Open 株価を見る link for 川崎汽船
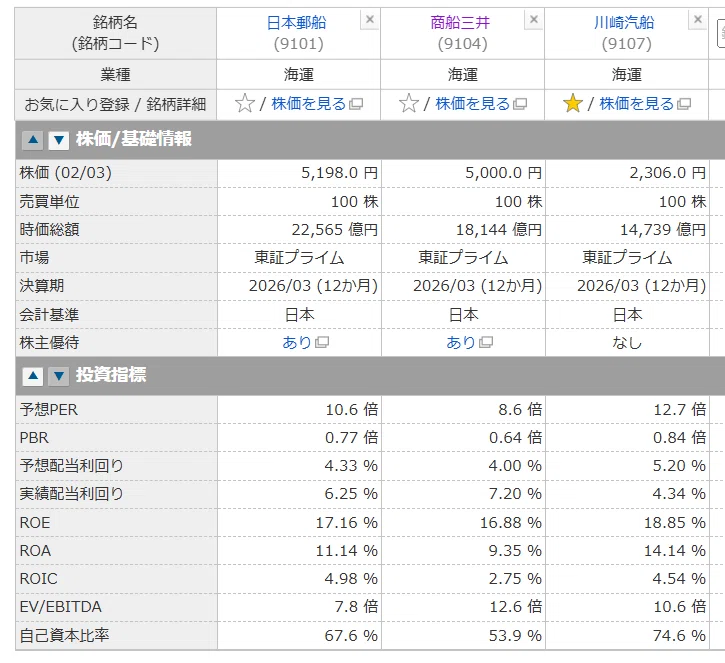 [637, 104]
